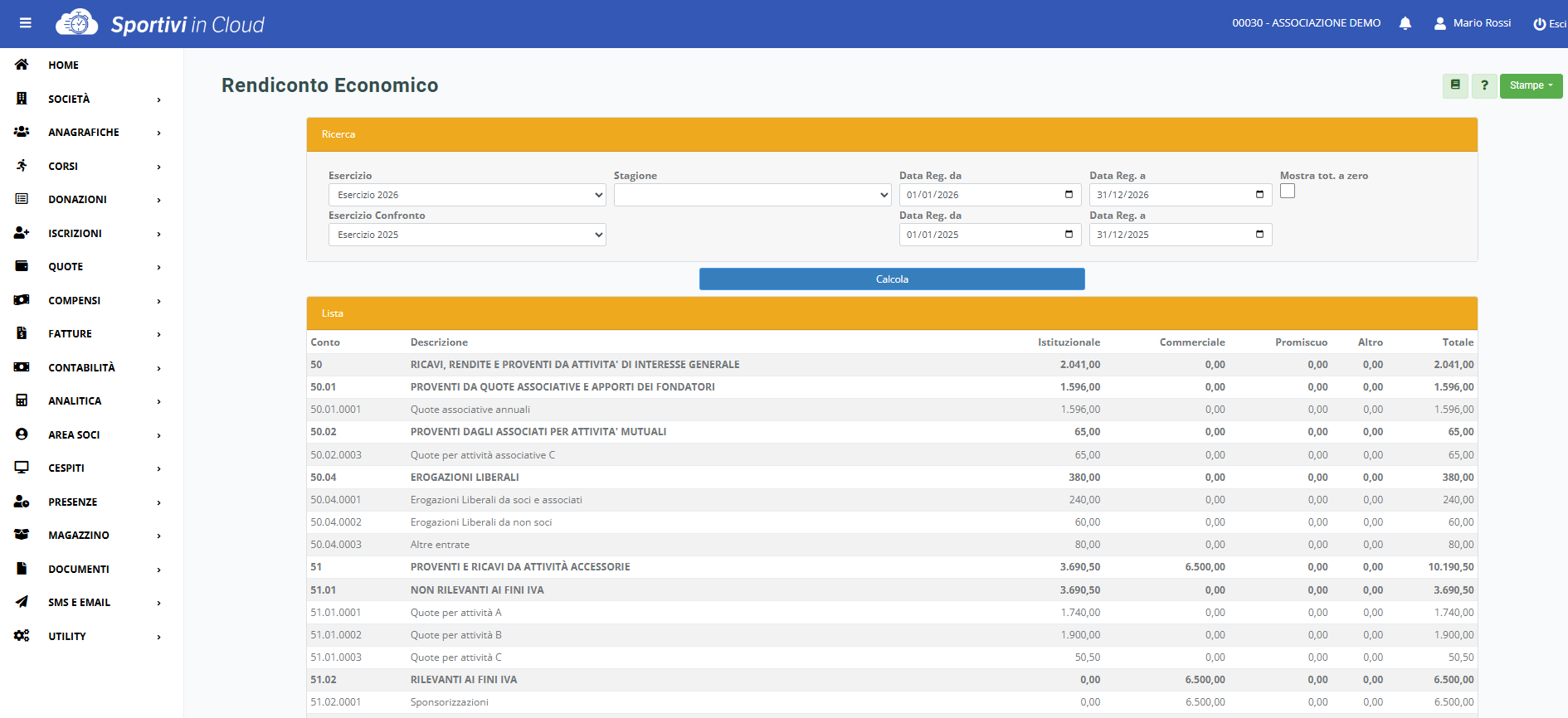Click the Mario Rossi user name
The height and width of the screenshot is (718, 1568).
pos(1482,23)
